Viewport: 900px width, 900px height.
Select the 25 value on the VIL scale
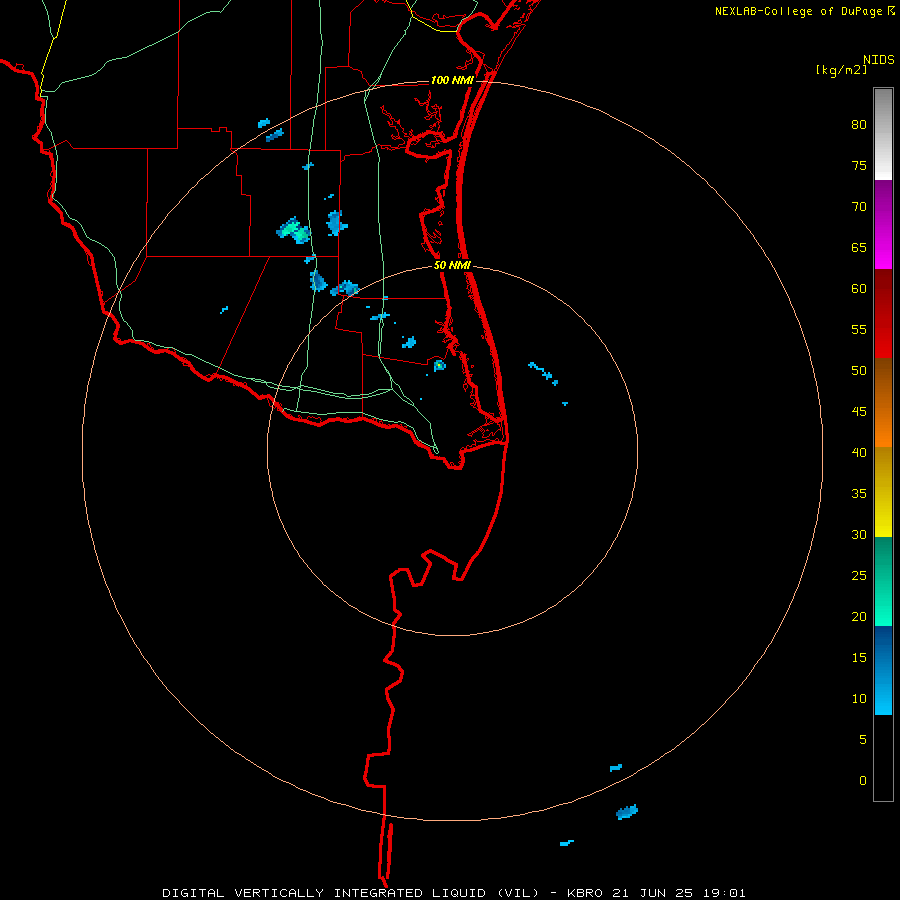click(859, 576)
